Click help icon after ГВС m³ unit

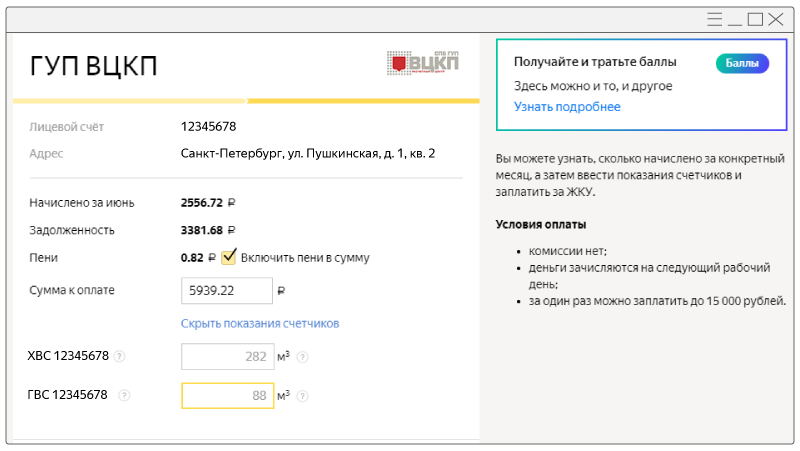(x=303, y=396)
